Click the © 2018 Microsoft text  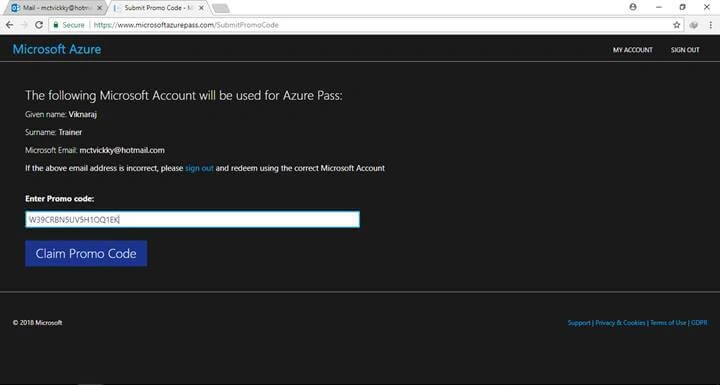pos(38,323)
